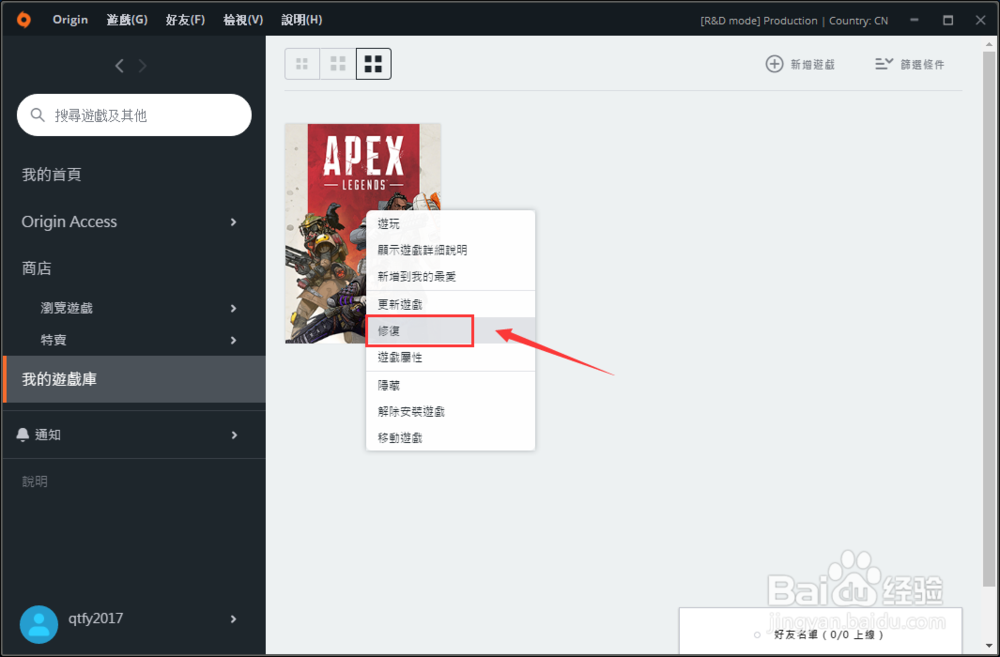Open the 好友名單 chat panel
1000x657 pixels.
pyautogui.click(x=820, y=631)
